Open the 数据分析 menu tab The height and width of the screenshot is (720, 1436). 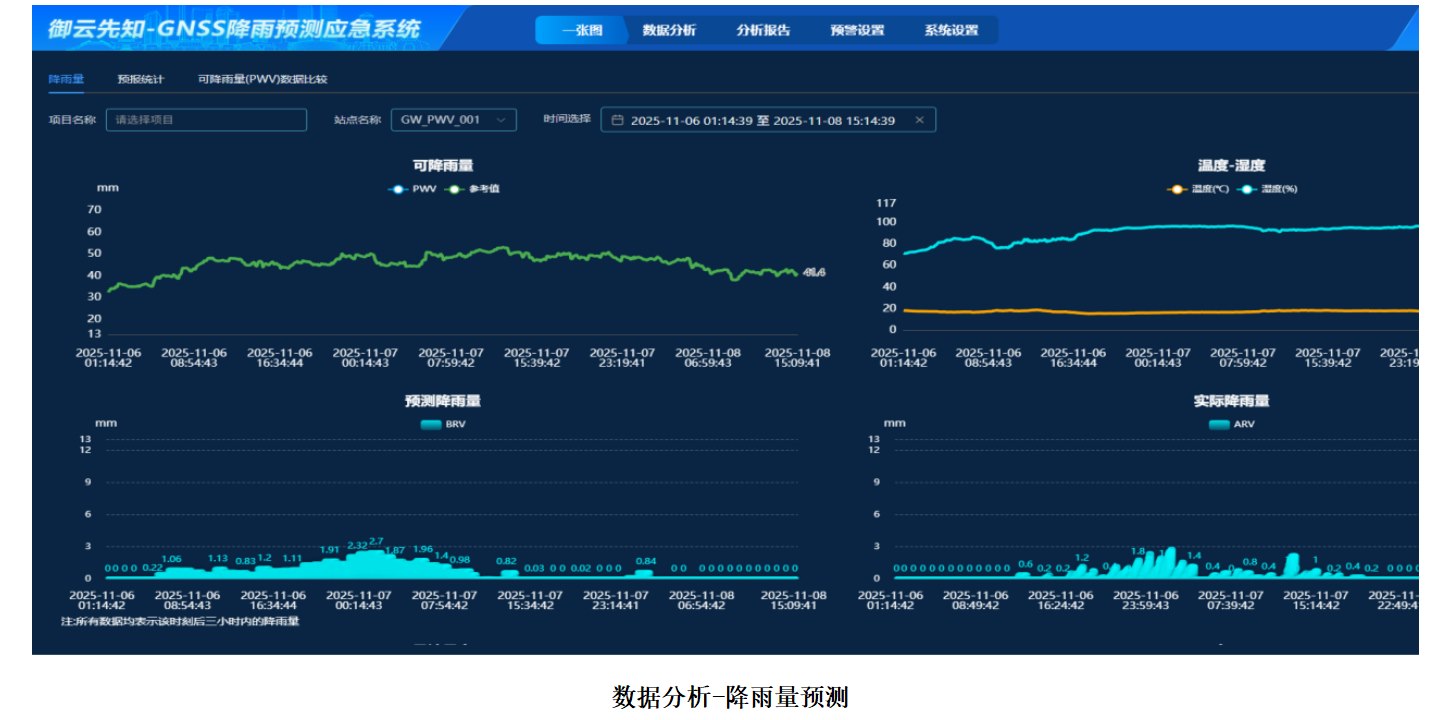point(669,30)
